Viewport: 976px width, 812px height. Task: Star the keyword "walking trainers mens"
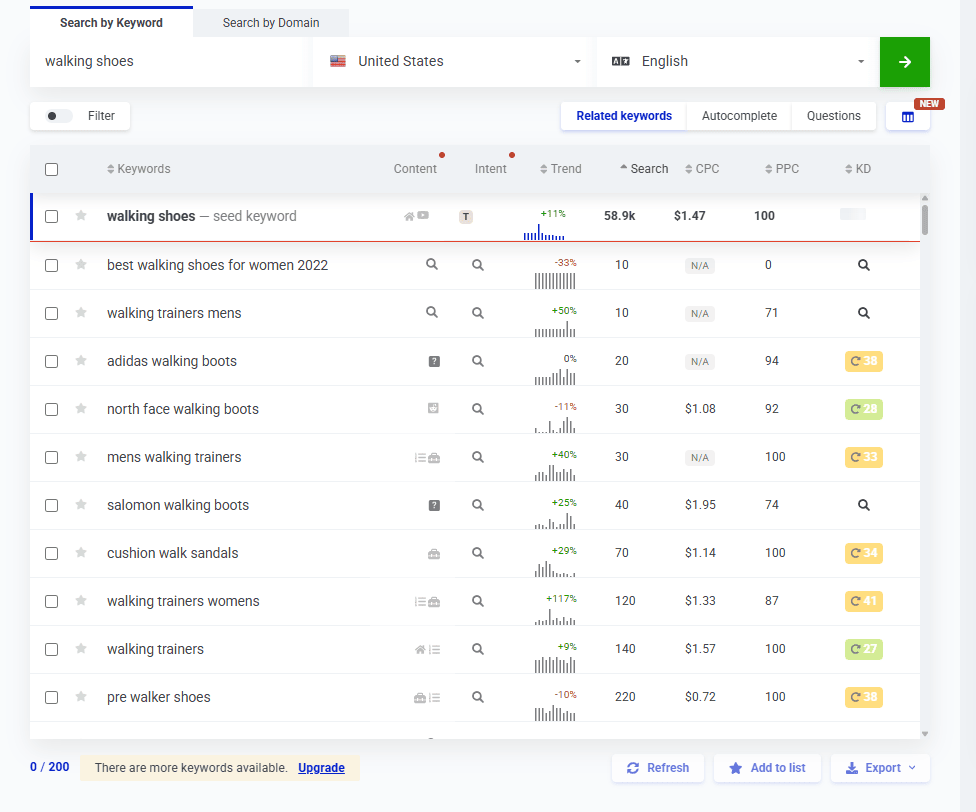coord(79,313)
